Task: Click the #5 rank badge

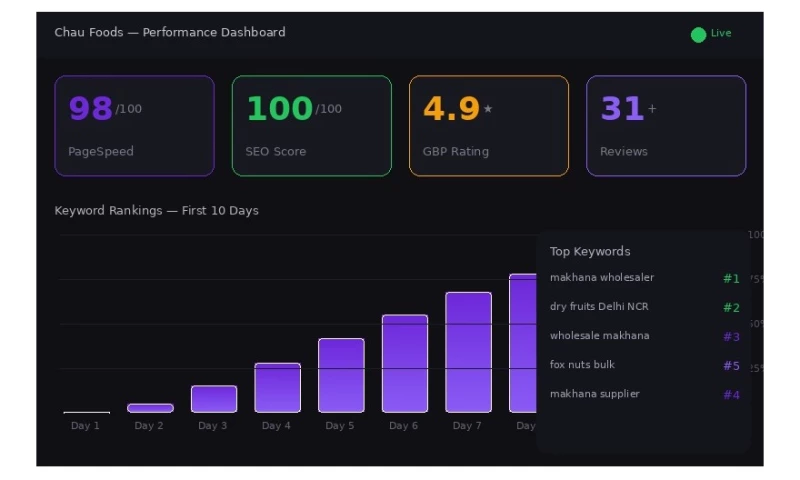Action: (x=731, y=366)
